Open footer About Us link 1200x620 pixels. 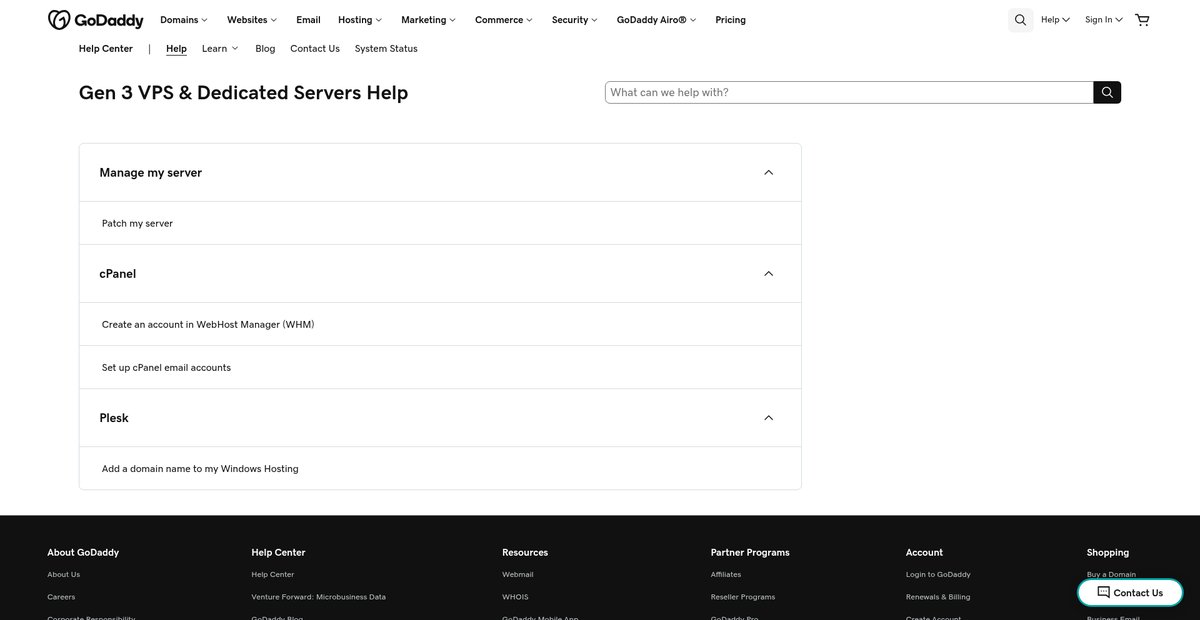(x=63, y=574)
